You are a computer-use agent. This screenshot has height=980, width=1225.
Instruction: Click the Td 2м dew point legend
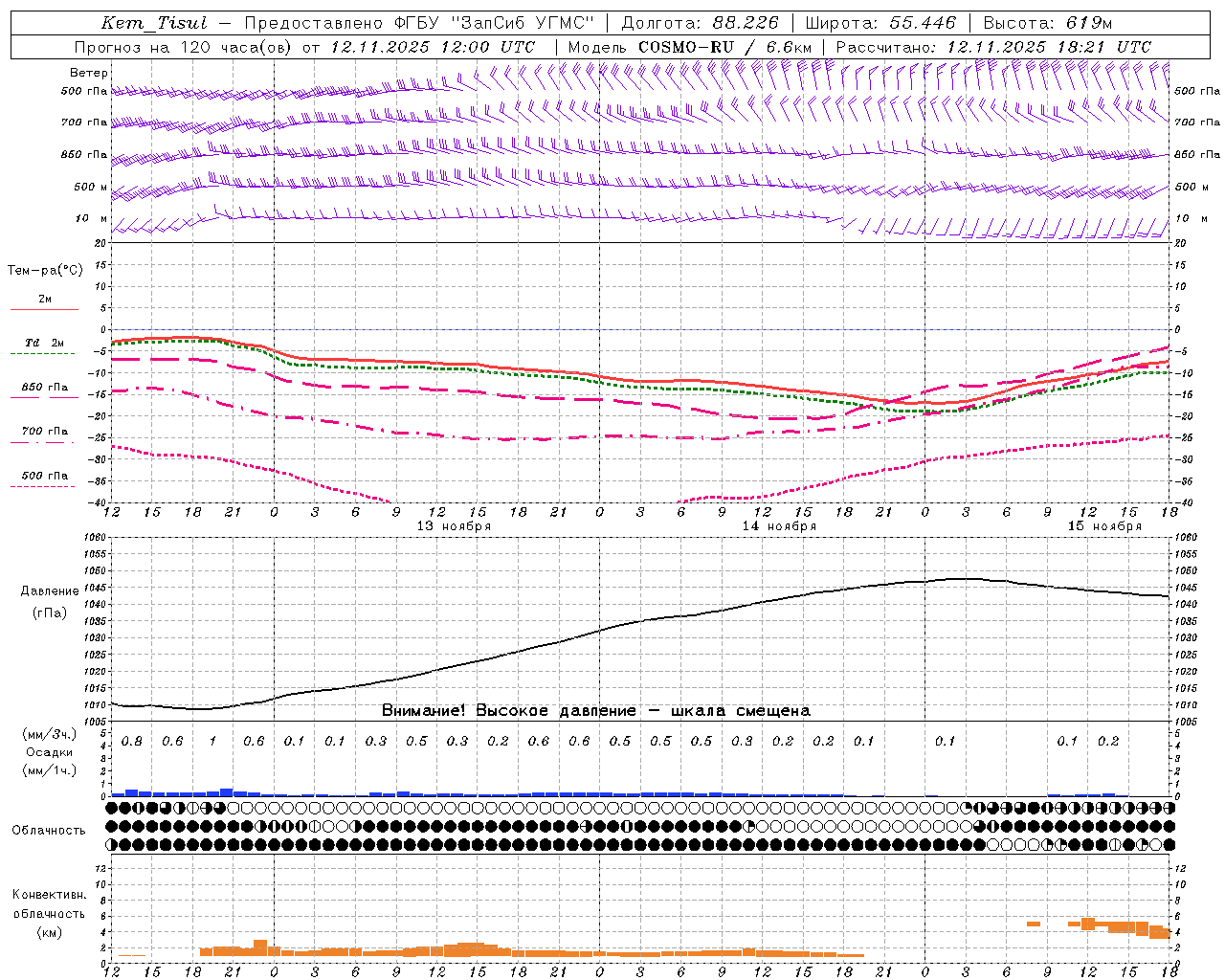(44, 343)
